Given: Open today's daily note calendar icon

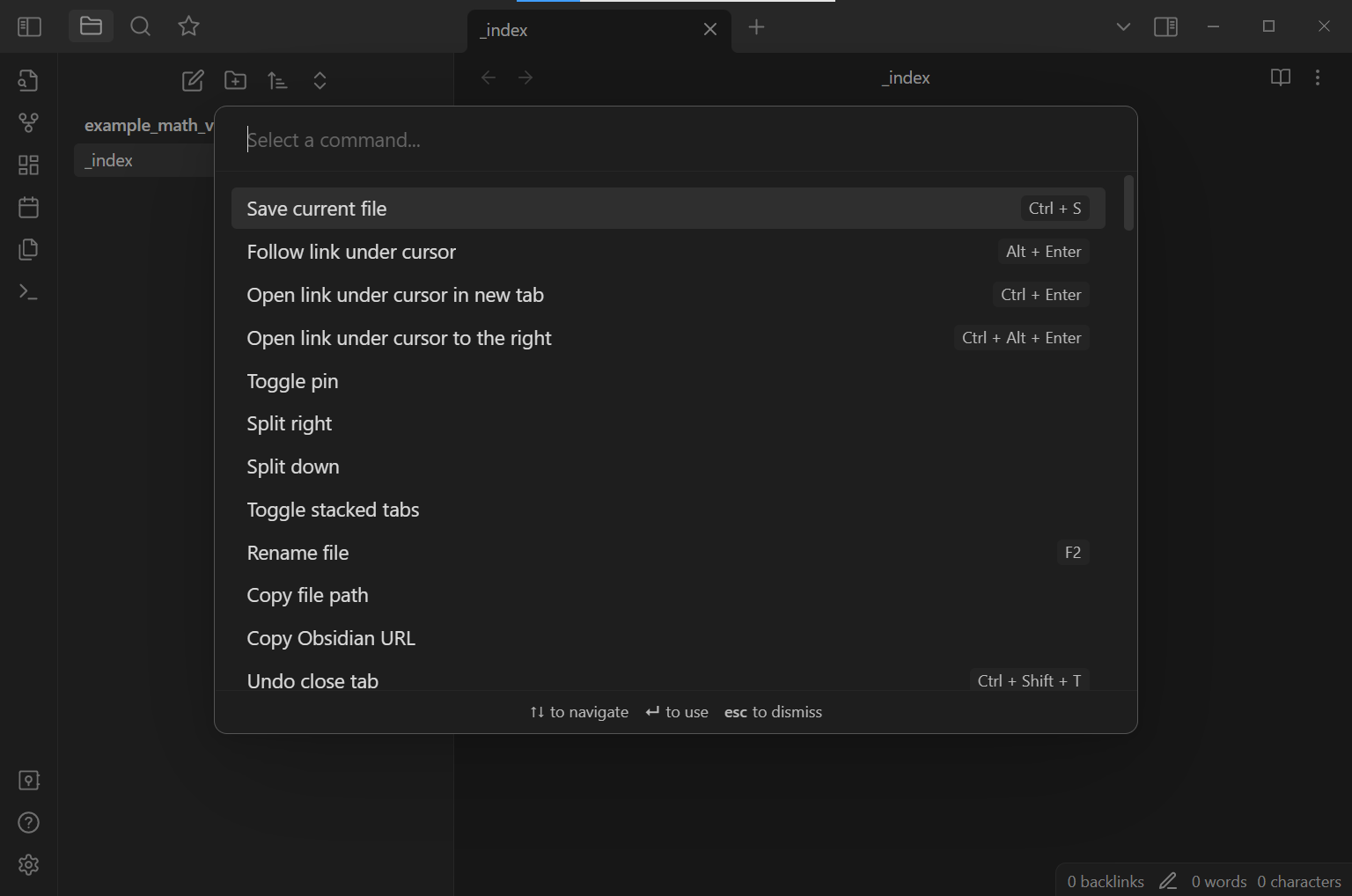Looking at the screenshot, I should [28, 207].
